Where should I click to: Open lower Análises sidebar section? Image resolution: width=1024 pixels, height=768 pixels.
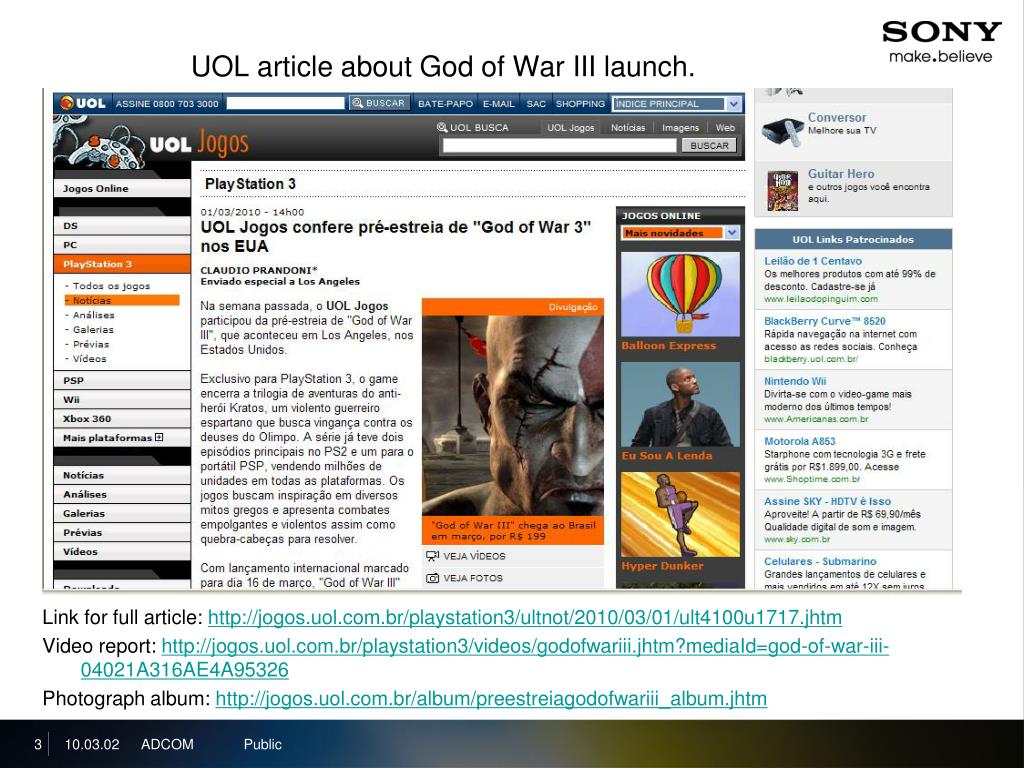pyautogui.click(x=122, y=494)
